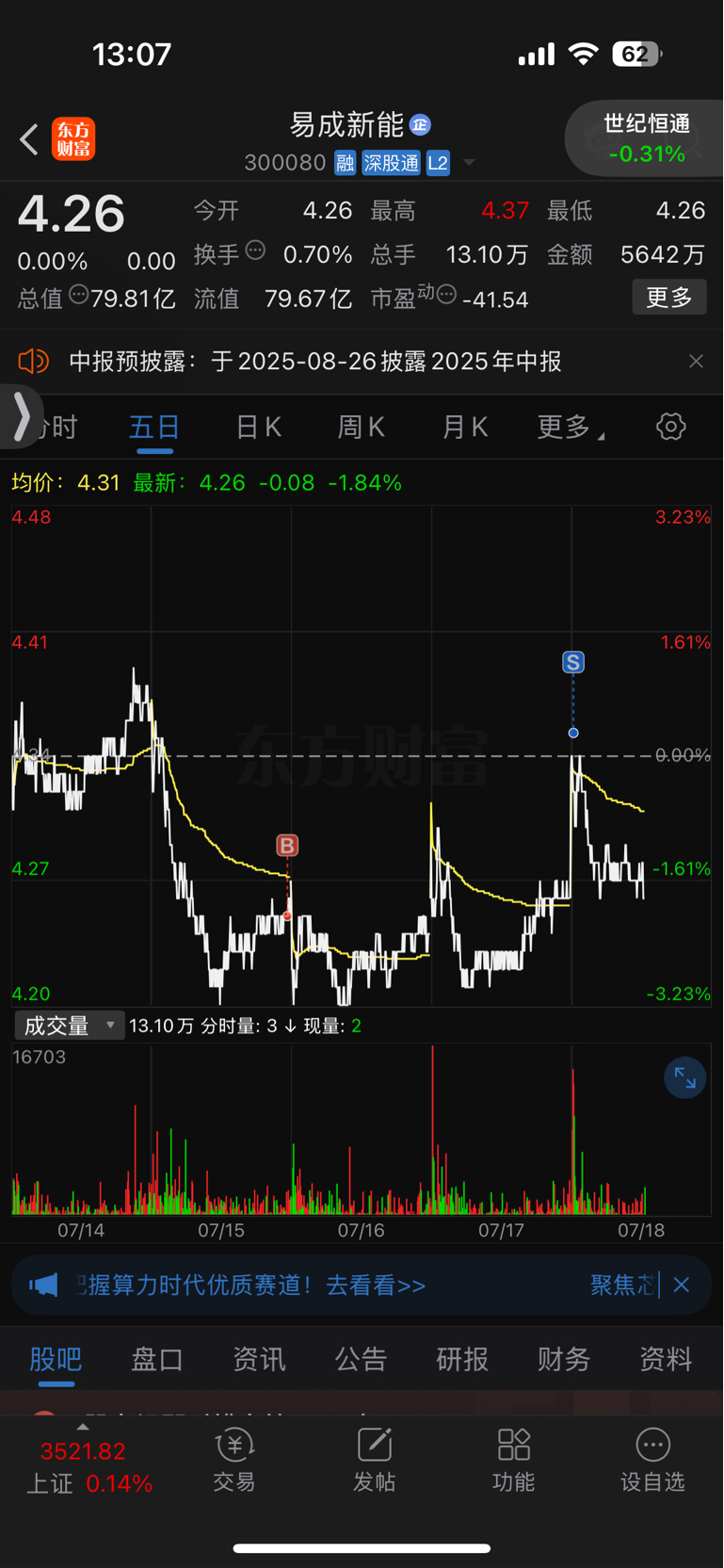The height and width of the screenshot is (1568, 724).
Task: Open the 成交量 indicator dropdown
Action: click(x=69, y=1025)
